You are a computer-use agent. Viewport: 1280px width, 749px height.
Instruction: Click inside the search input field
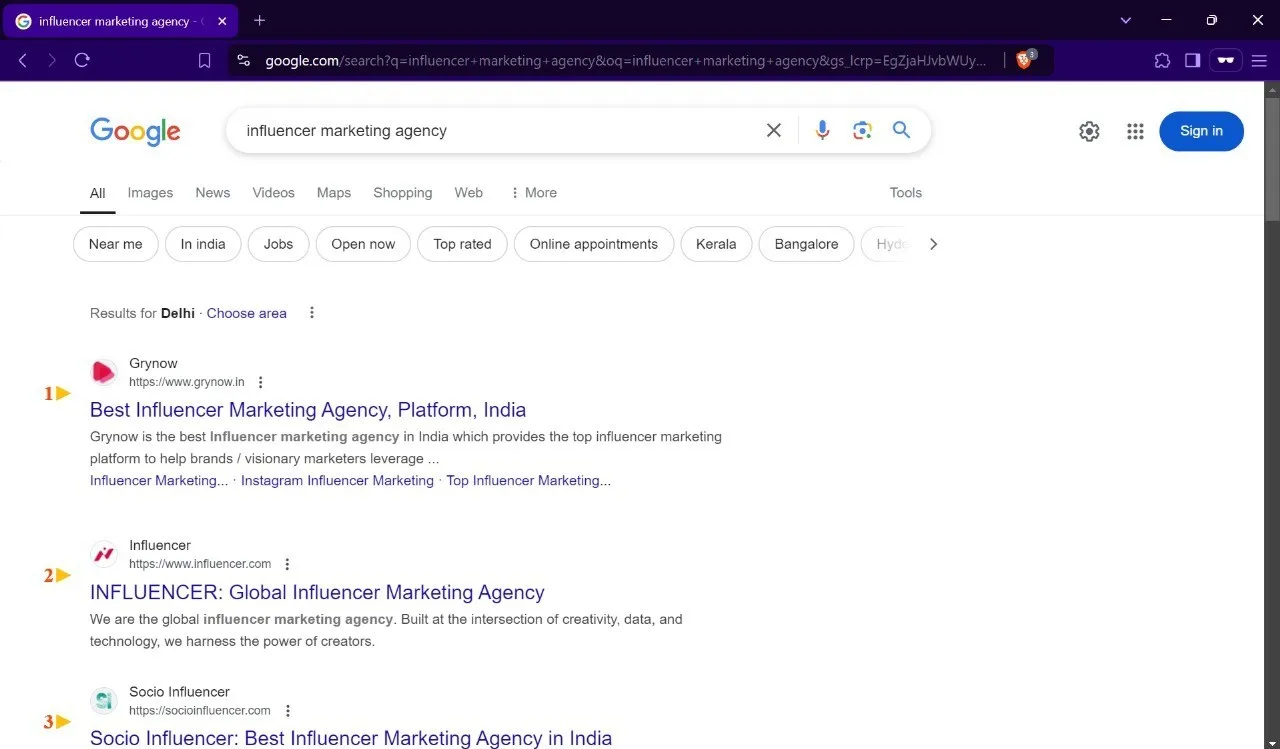pyautogui.click(x=450, y=130)
